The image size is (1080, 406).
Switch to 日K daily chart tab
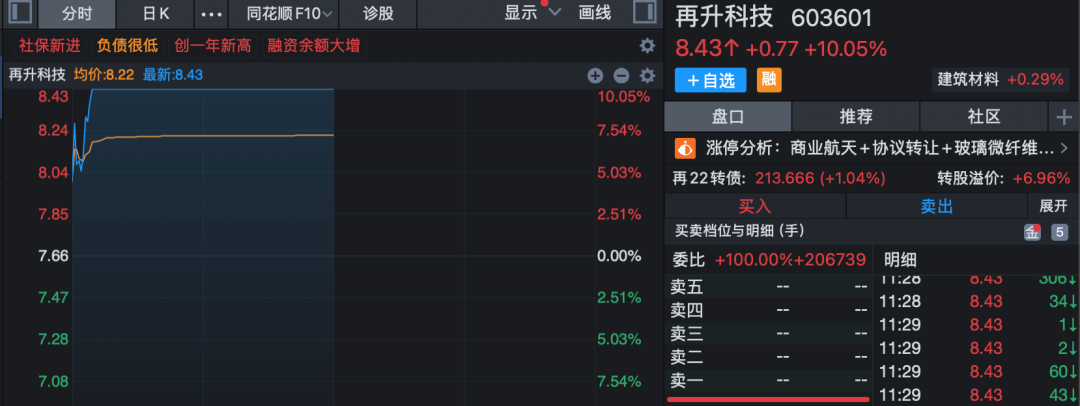tap(156, 14)
